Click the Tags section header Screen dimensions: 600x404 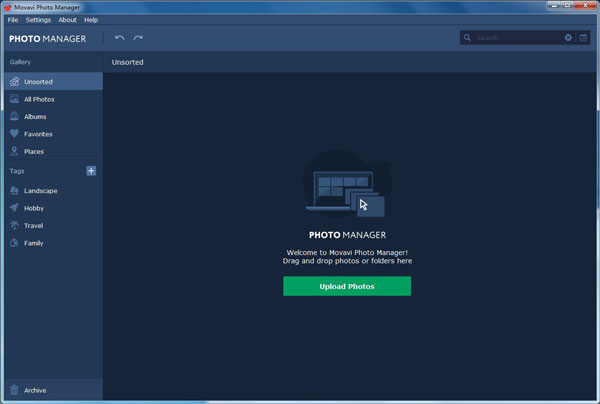pos(17,171)
